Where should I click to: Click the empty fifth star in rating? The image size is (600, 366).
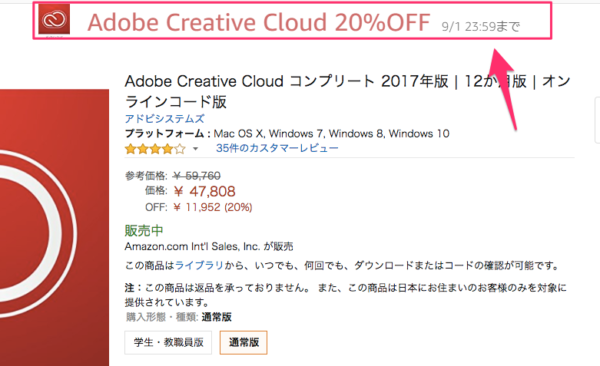(180, 149)
